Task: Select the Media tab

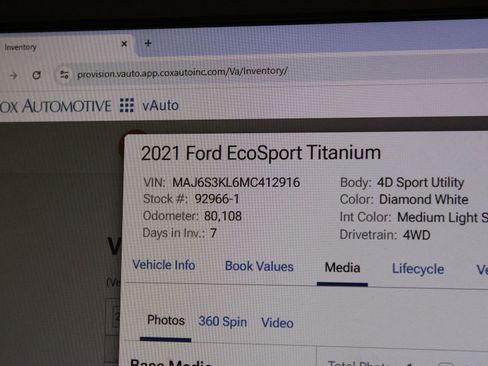Action: (x=342, y=268)
